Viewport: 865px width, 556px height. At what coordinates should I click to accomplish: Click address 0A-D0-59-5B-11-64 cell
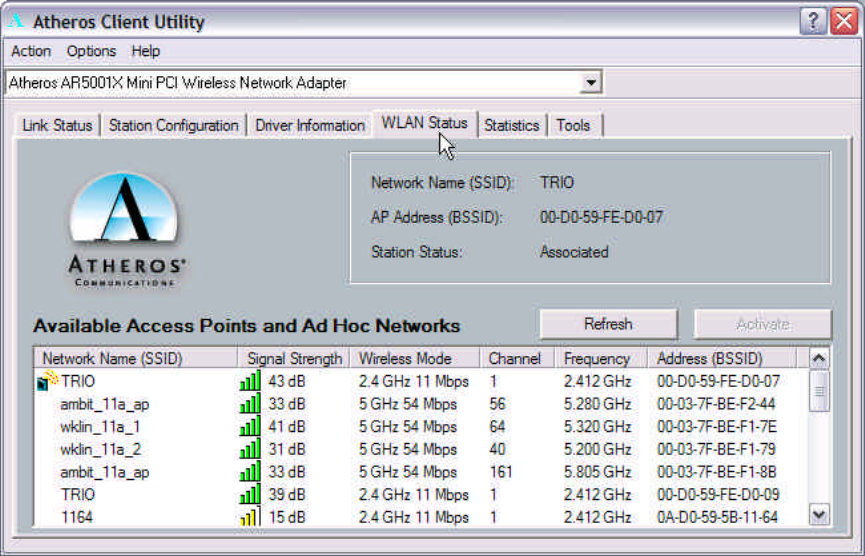(718, 517)
